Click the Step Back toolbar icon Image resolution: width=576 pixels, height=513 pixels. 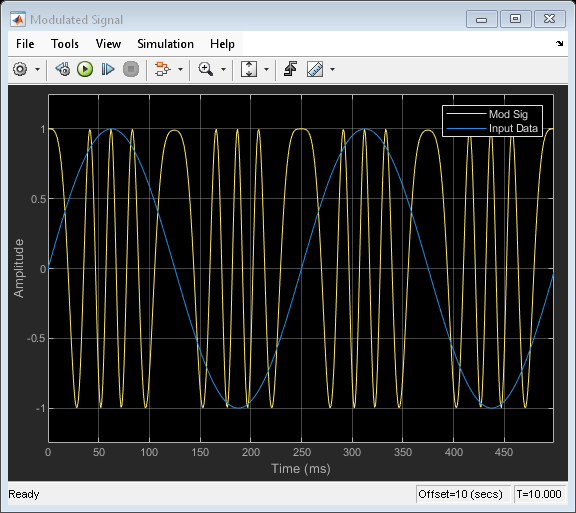[x=63, y=69]
